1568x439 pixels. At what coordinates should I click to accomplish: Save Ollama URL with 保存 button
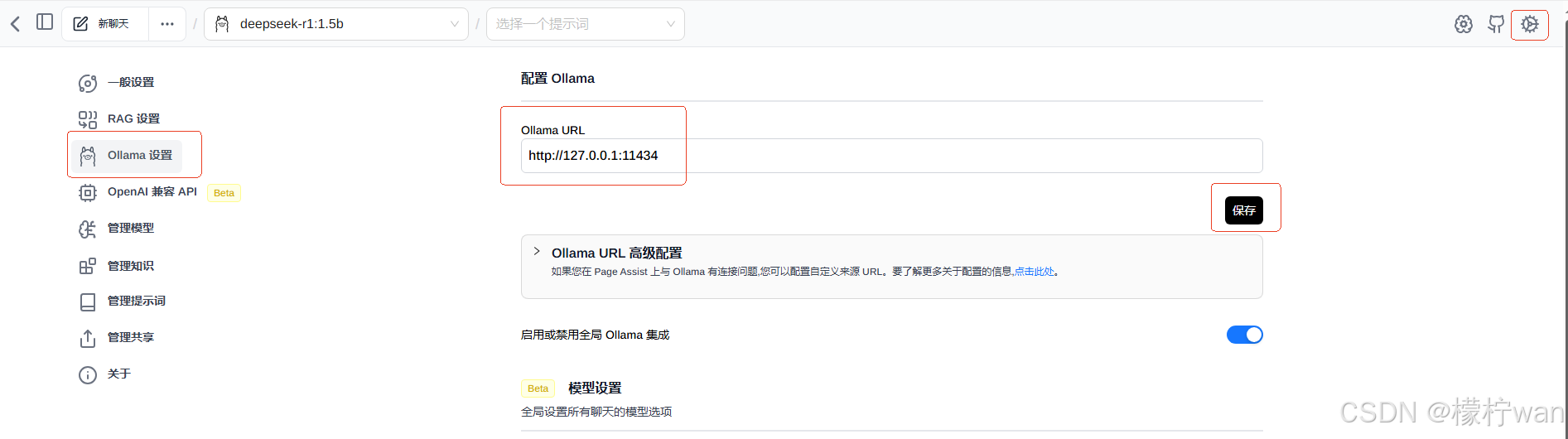pos(1243,210)
